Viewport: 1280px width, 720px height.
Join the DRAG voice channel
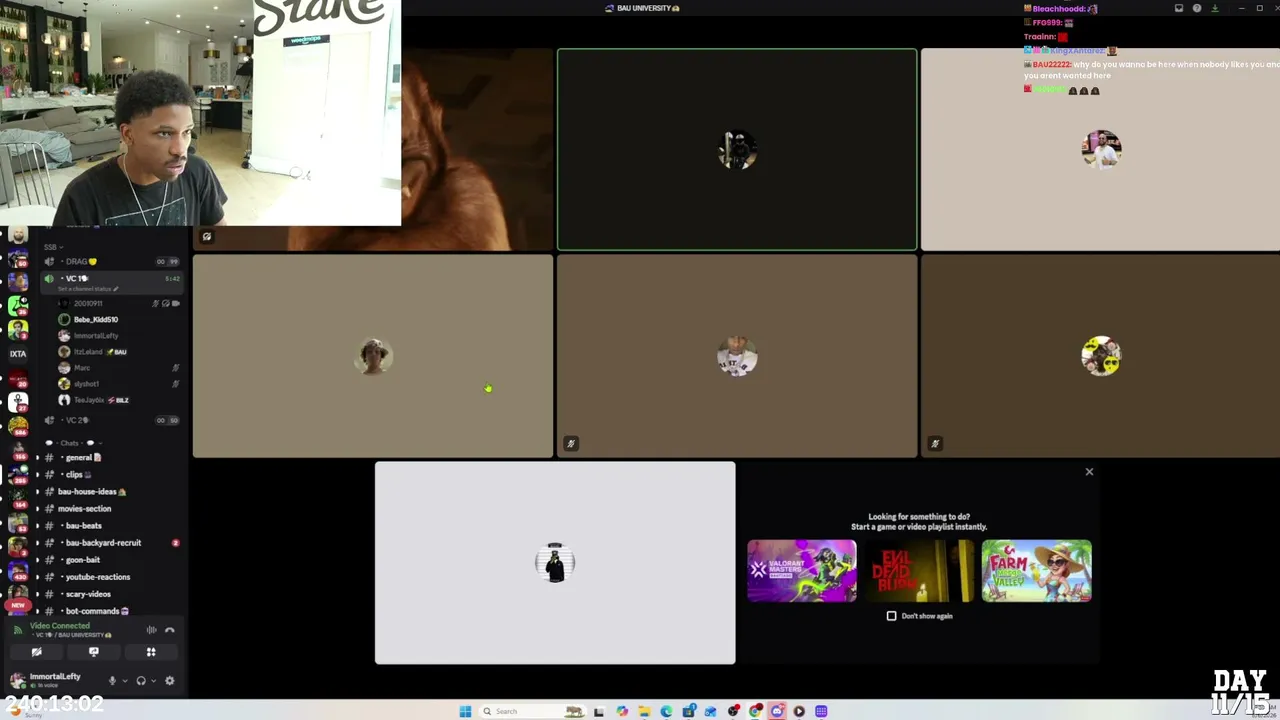point(110,262)
